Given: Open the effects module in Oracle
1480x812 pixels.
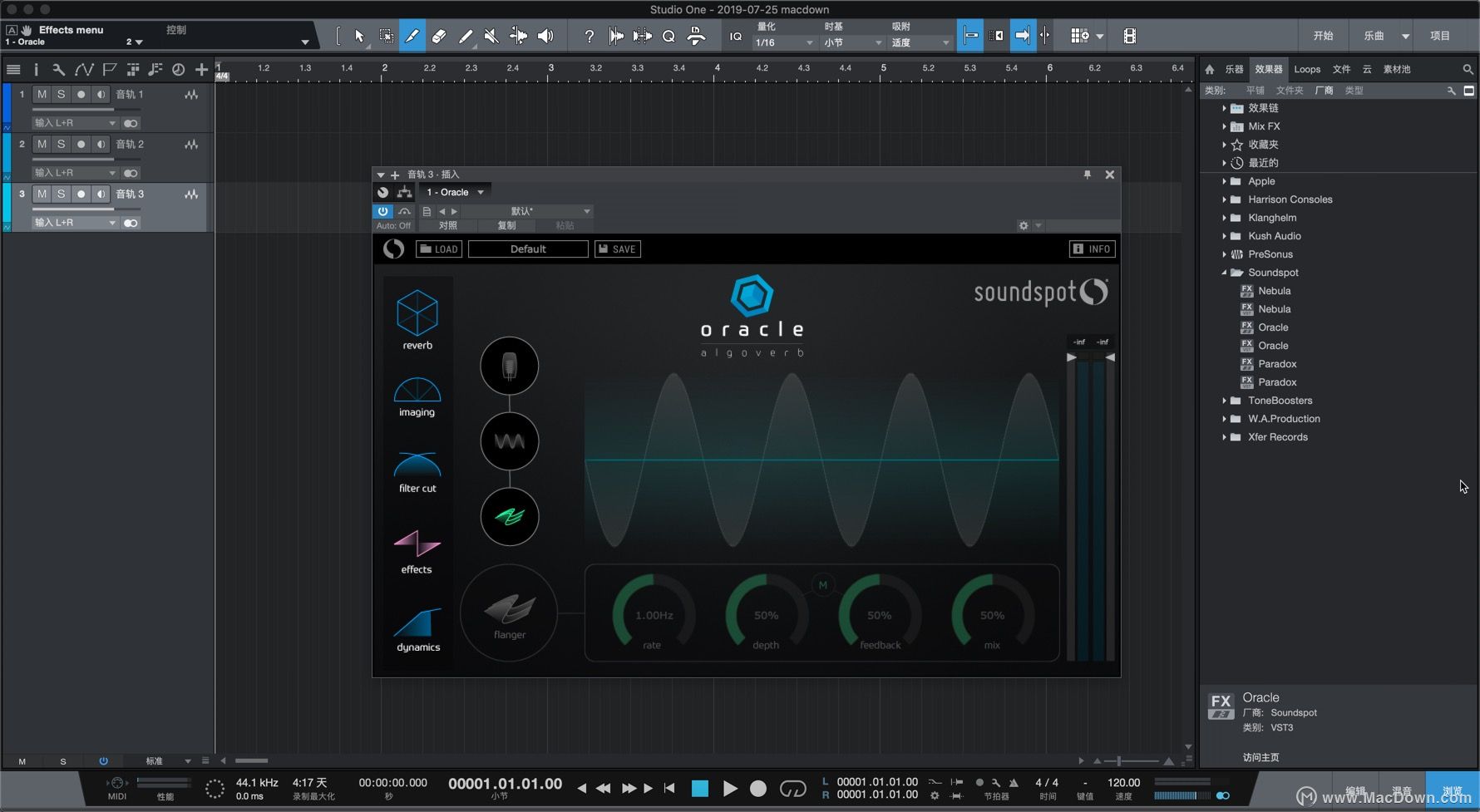Looking at the screenshot, I should [417, 544].
